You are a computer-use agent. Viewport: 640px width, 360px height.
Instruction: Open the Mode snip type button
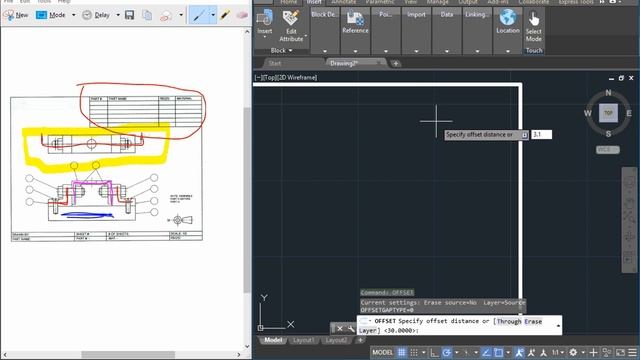(x=51, y=15)
